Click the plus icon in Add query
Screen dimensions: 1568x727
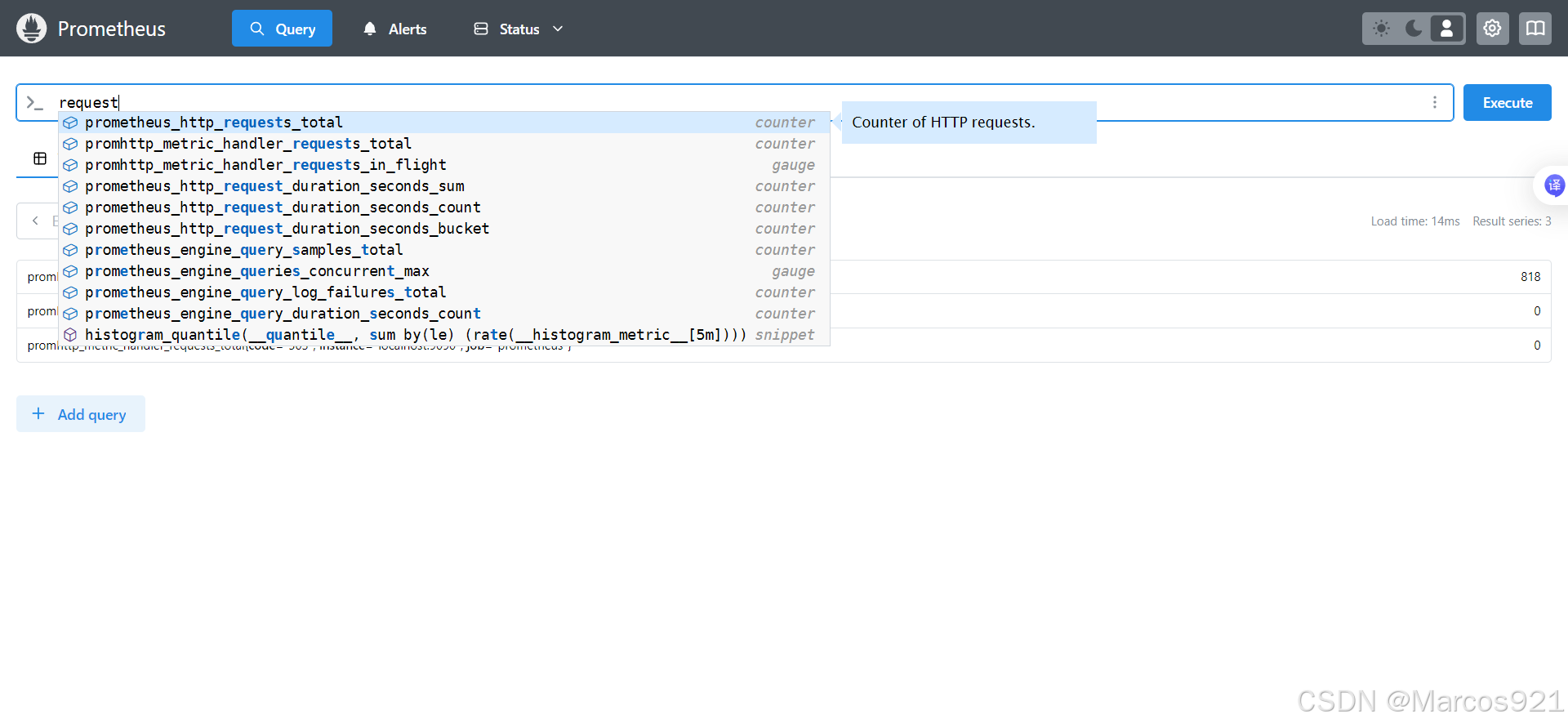pyautogui.click(x=38, y=414)
